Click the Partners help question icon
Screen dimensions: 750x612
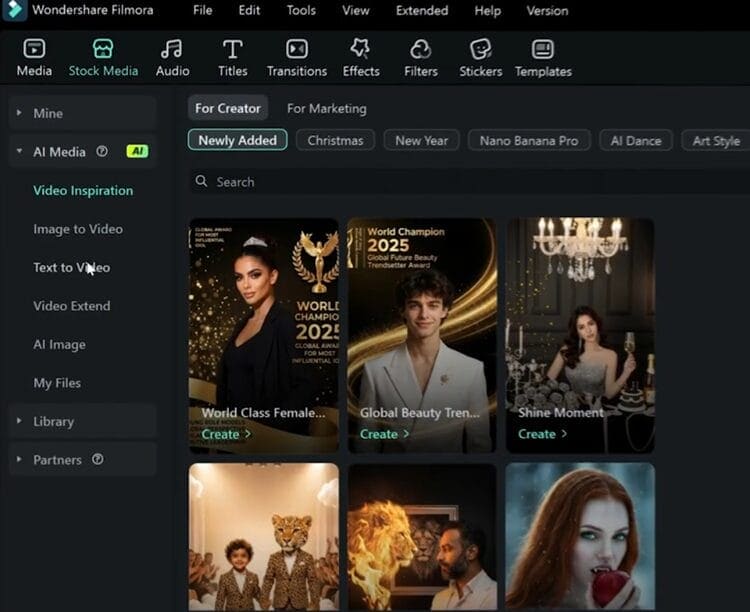tap(98, 459)
